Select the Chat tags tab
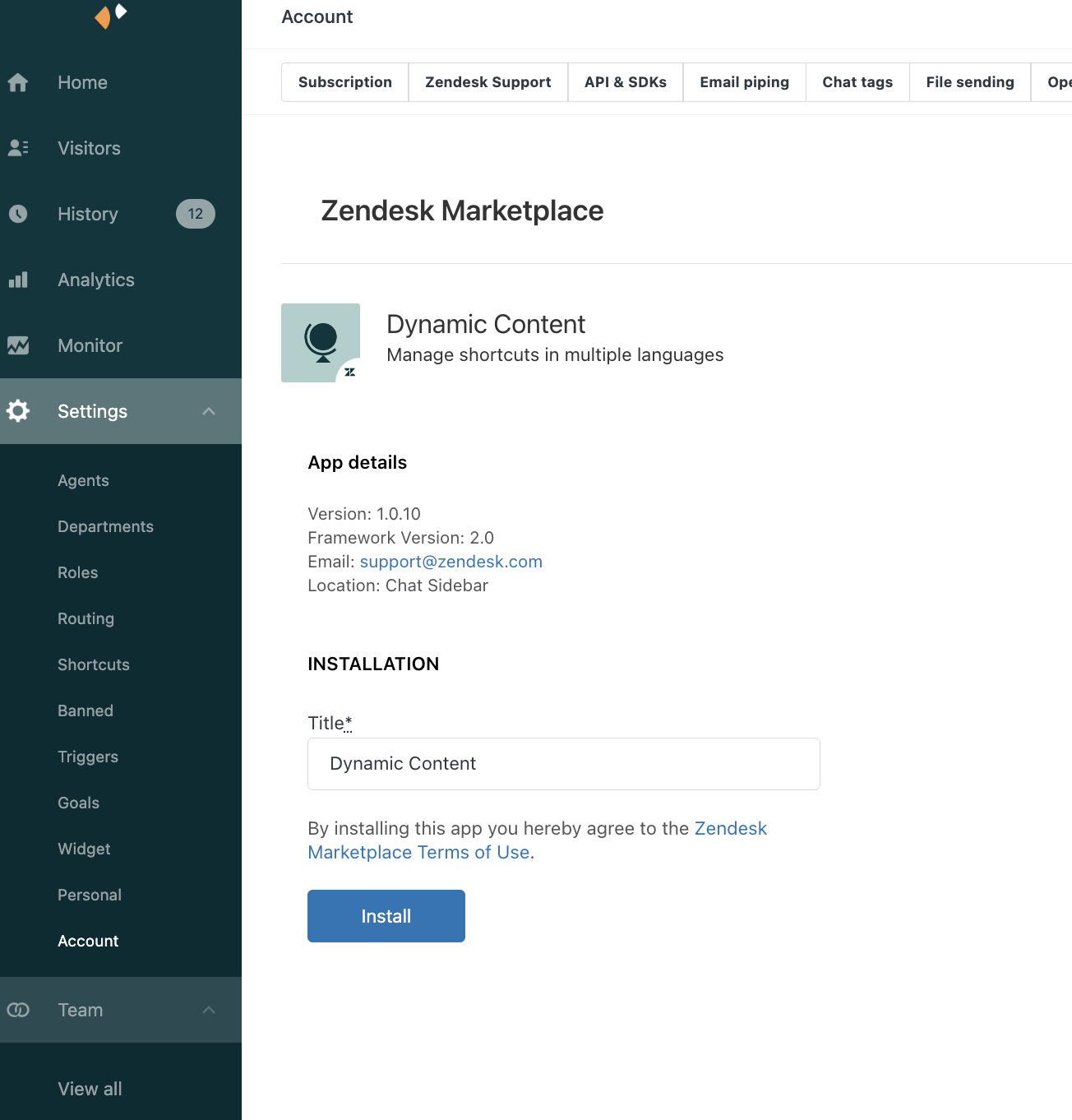The height and width of the screenshot is (1120, 1072). [x=857, y=82]
